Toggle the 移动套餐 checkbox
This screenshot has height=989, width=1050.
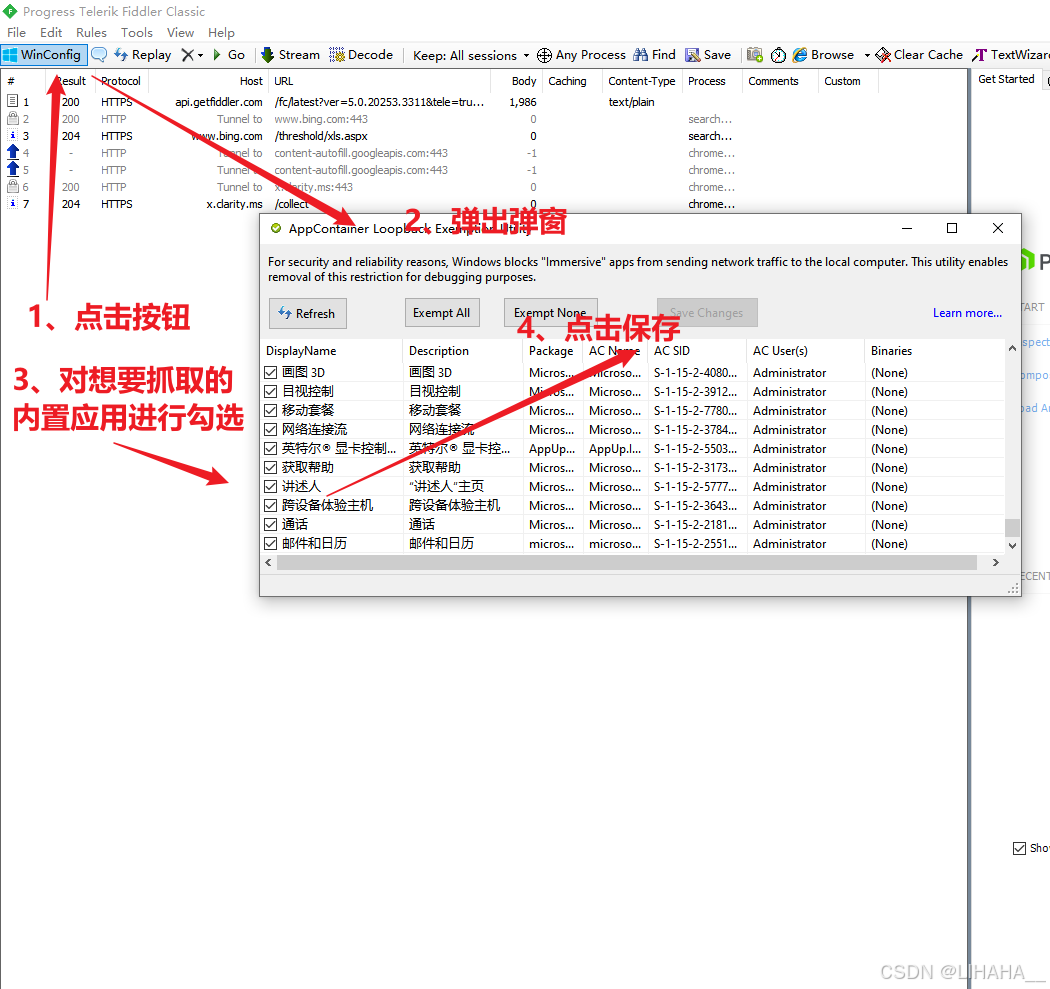pos(271,410)
